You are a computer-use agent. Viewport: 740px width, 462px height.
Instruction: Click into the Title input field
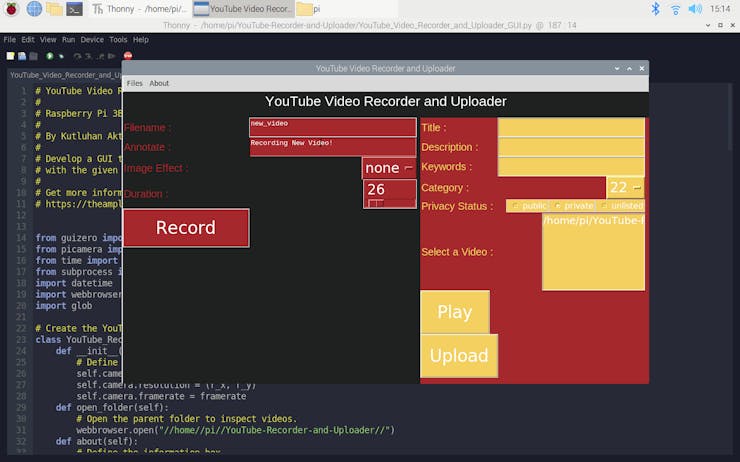pyautogui.click(x=571, y=128)
